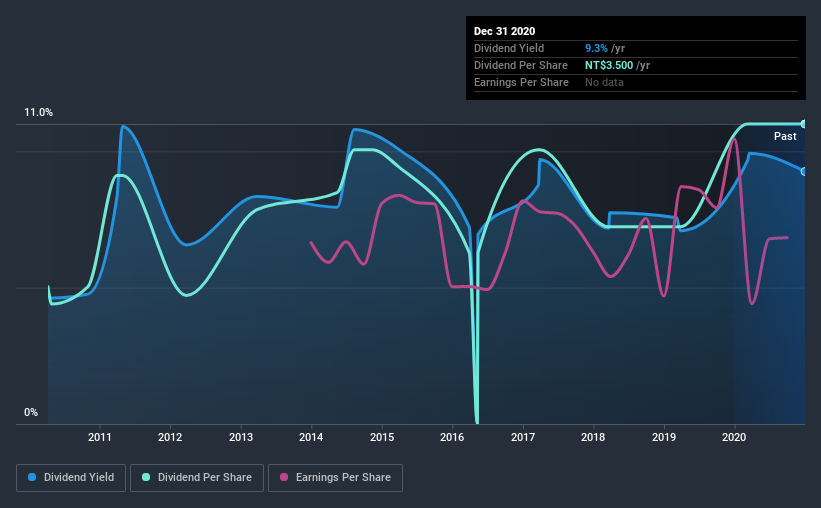
Task: Click the Past region label
Action: (x=785, y=136)
